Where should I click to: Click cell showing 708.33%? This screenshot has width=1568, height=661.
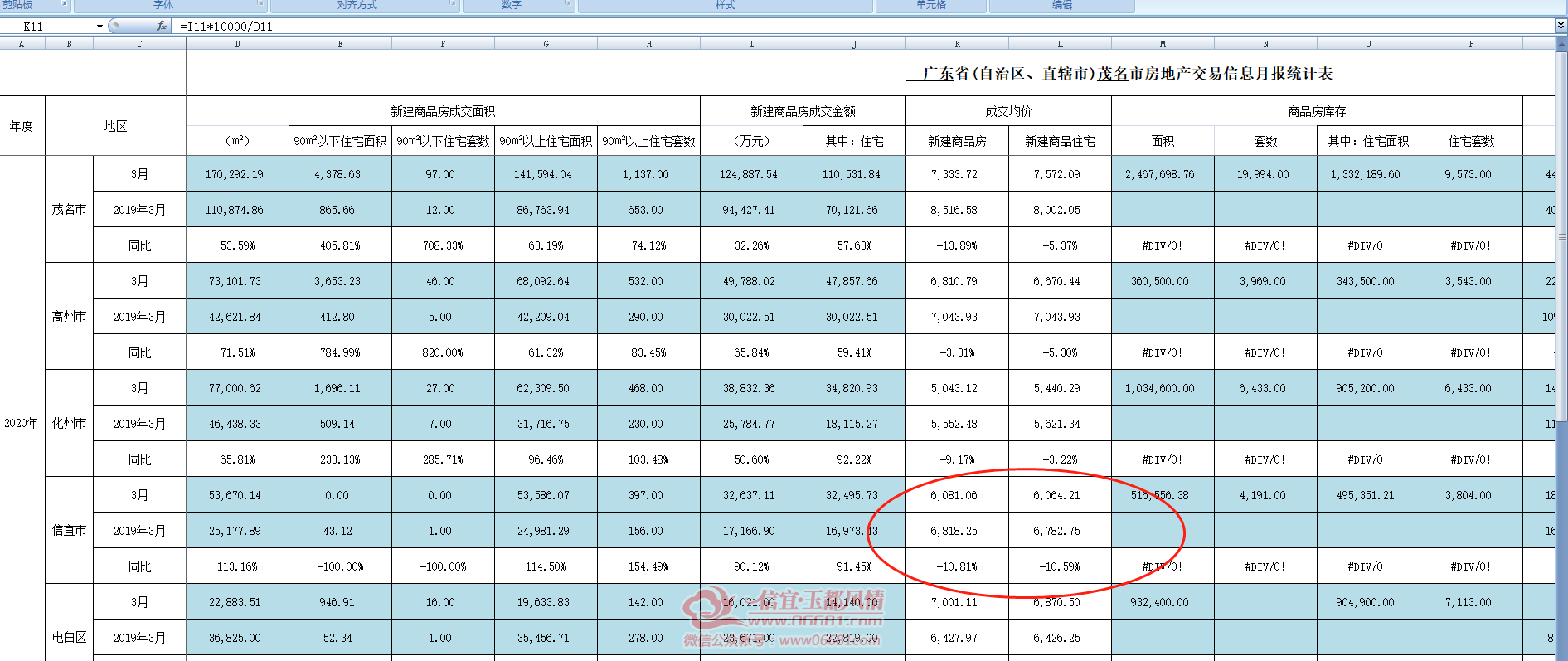click(x=444, y=245)
